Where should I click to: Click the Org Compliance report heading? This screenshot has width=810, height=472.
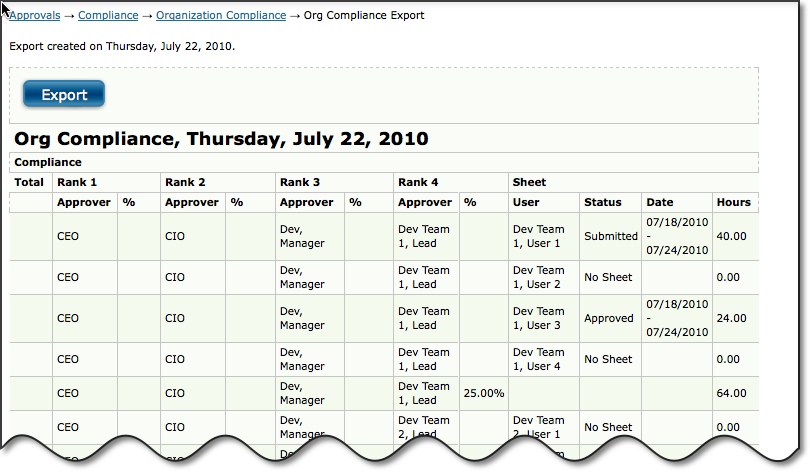click(x=221, y=139)
